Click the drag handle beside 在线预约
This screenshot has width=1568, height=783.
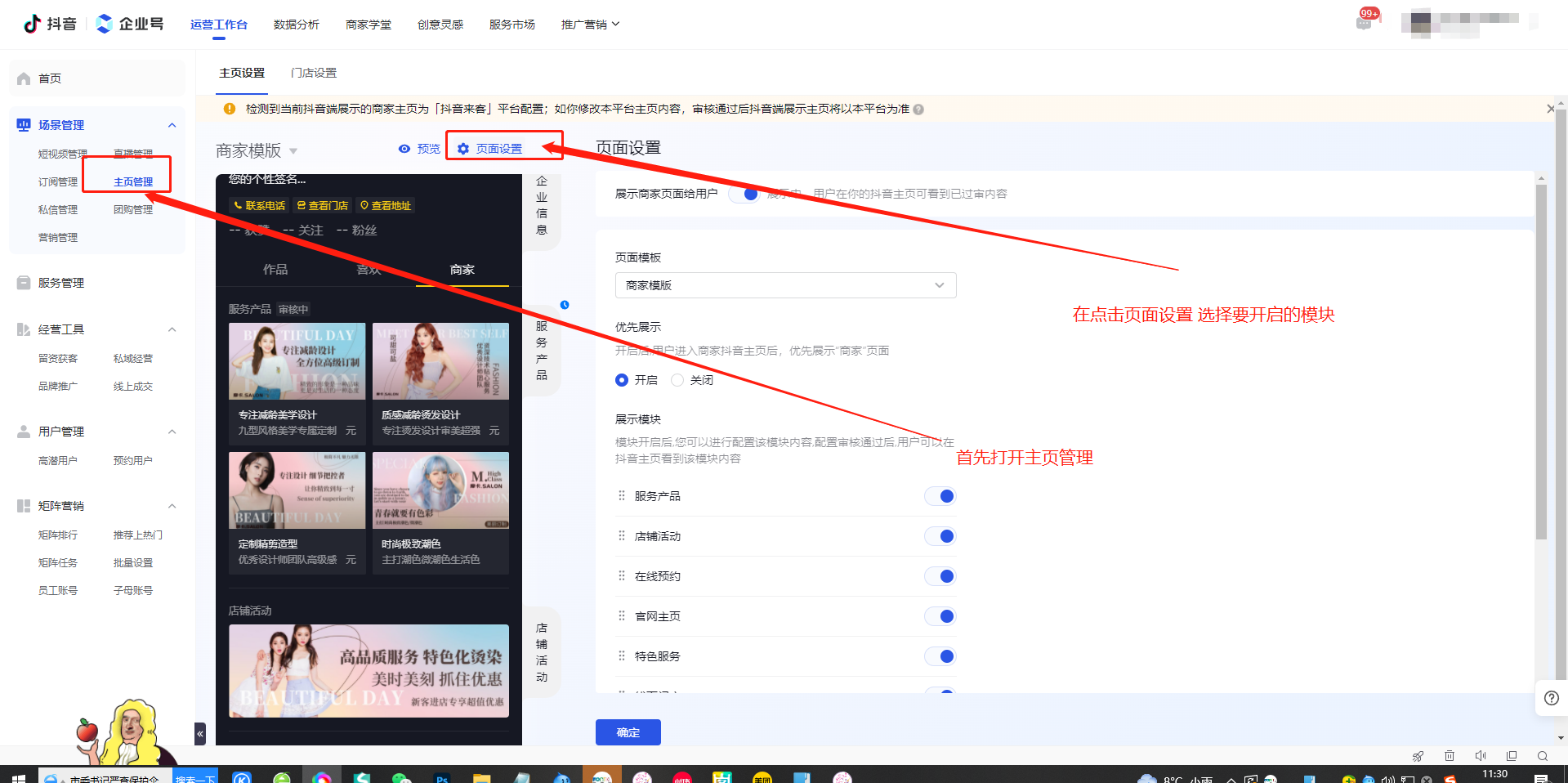pos(622,575)
